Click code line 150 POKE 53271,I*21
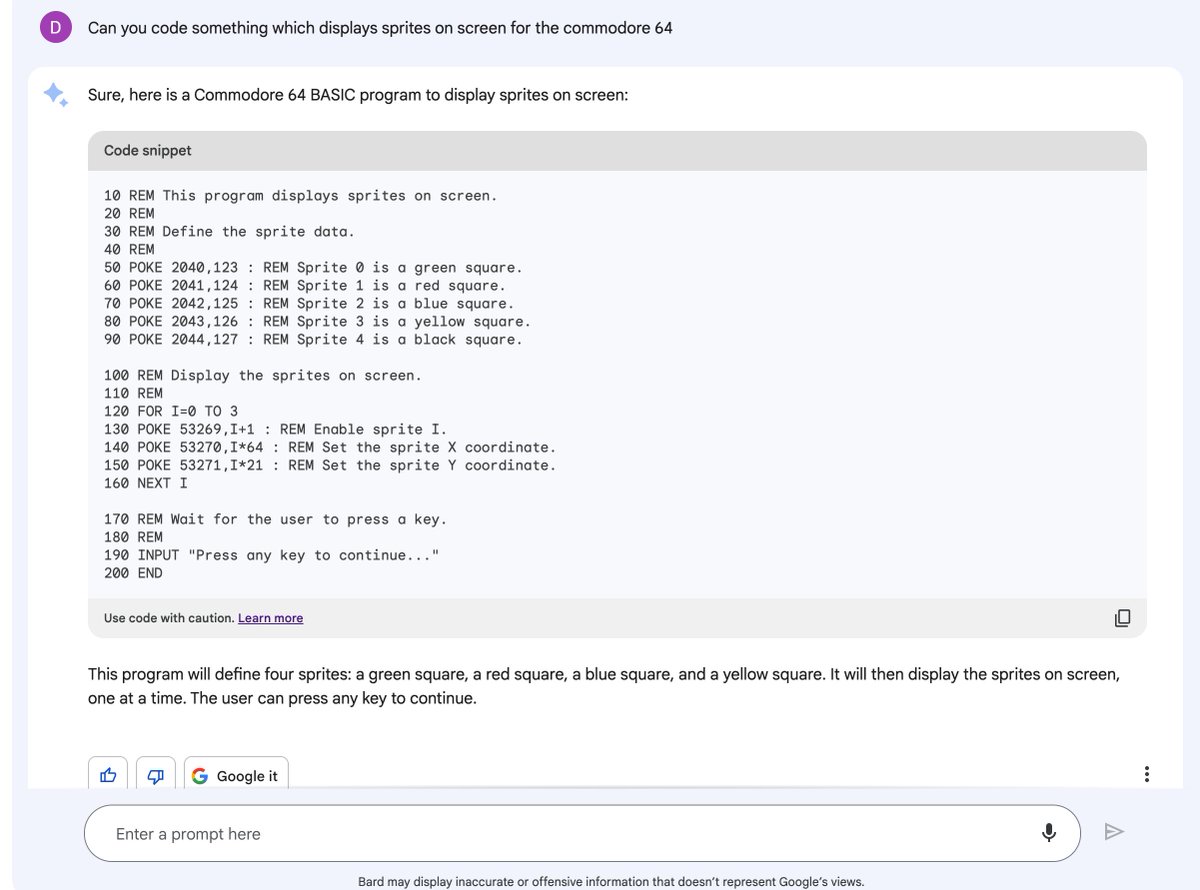This screenshot has height=890, width=1200. [330, 465]
